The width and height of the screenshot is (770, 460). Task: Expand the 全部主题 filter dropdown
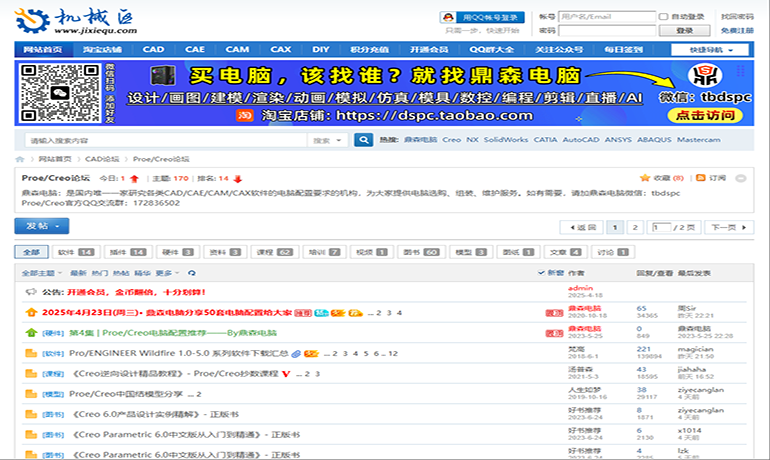point(42,273)
